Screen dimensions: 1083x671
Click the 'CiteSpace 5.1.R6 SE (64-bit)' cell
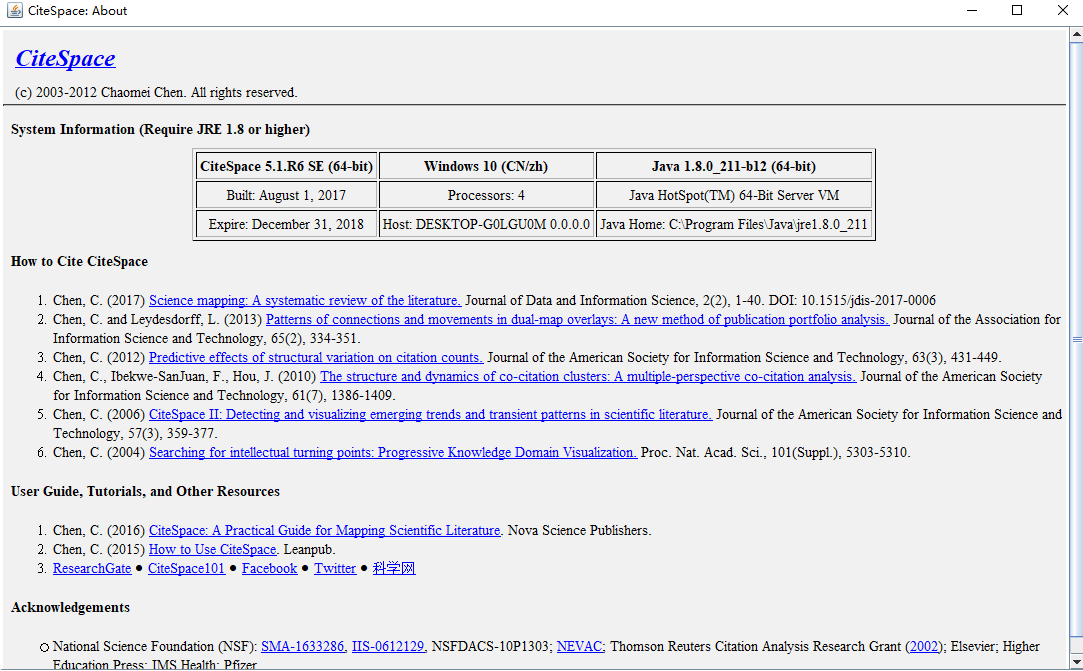point(286,167)
